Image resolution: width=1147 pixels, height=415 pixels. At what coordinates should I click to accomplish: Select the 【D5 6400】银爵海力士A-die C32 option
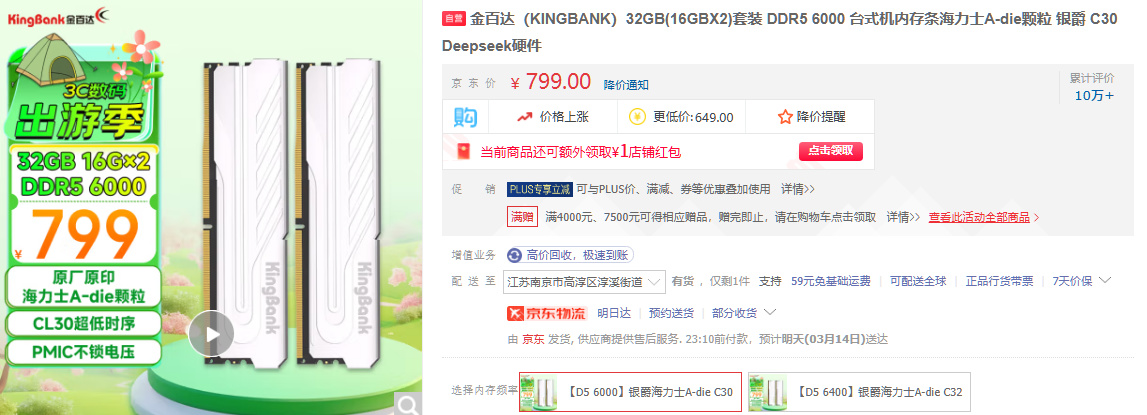pyautogui.click(x=859, y=392)
